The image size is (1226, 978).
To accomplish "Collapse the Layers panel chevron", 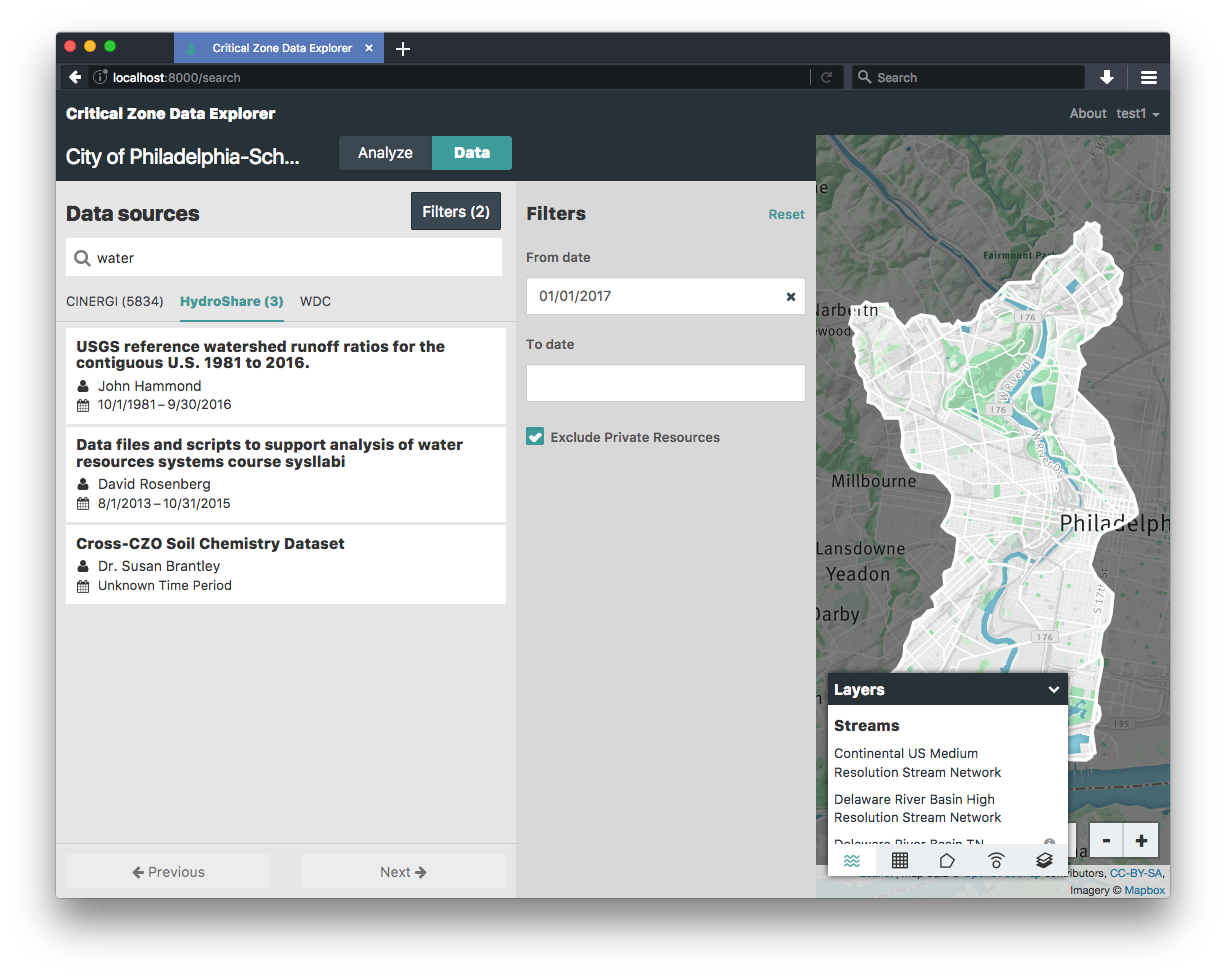I will tap(1053, 690).
